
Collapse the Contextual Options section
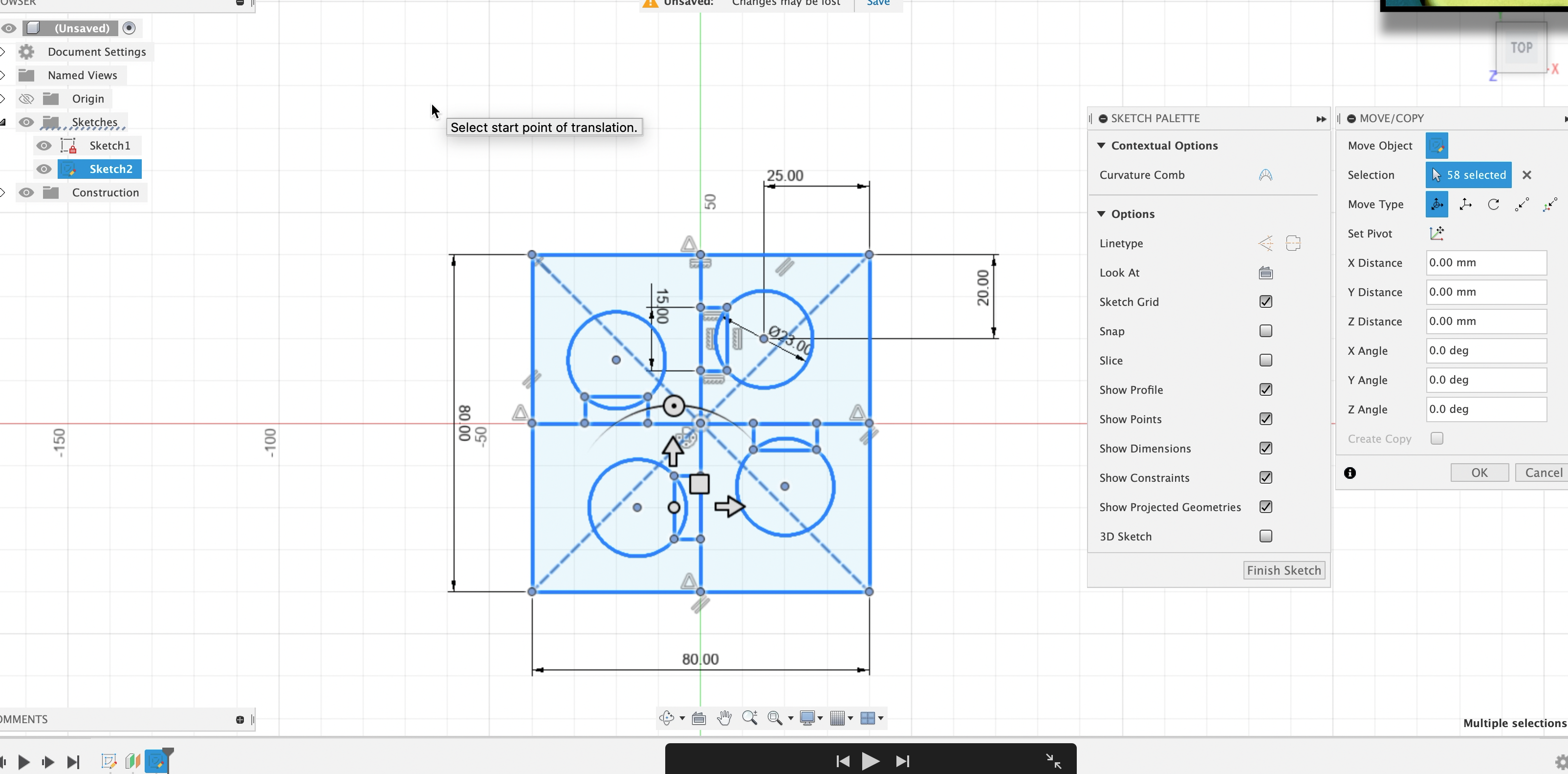(1101, 146)
